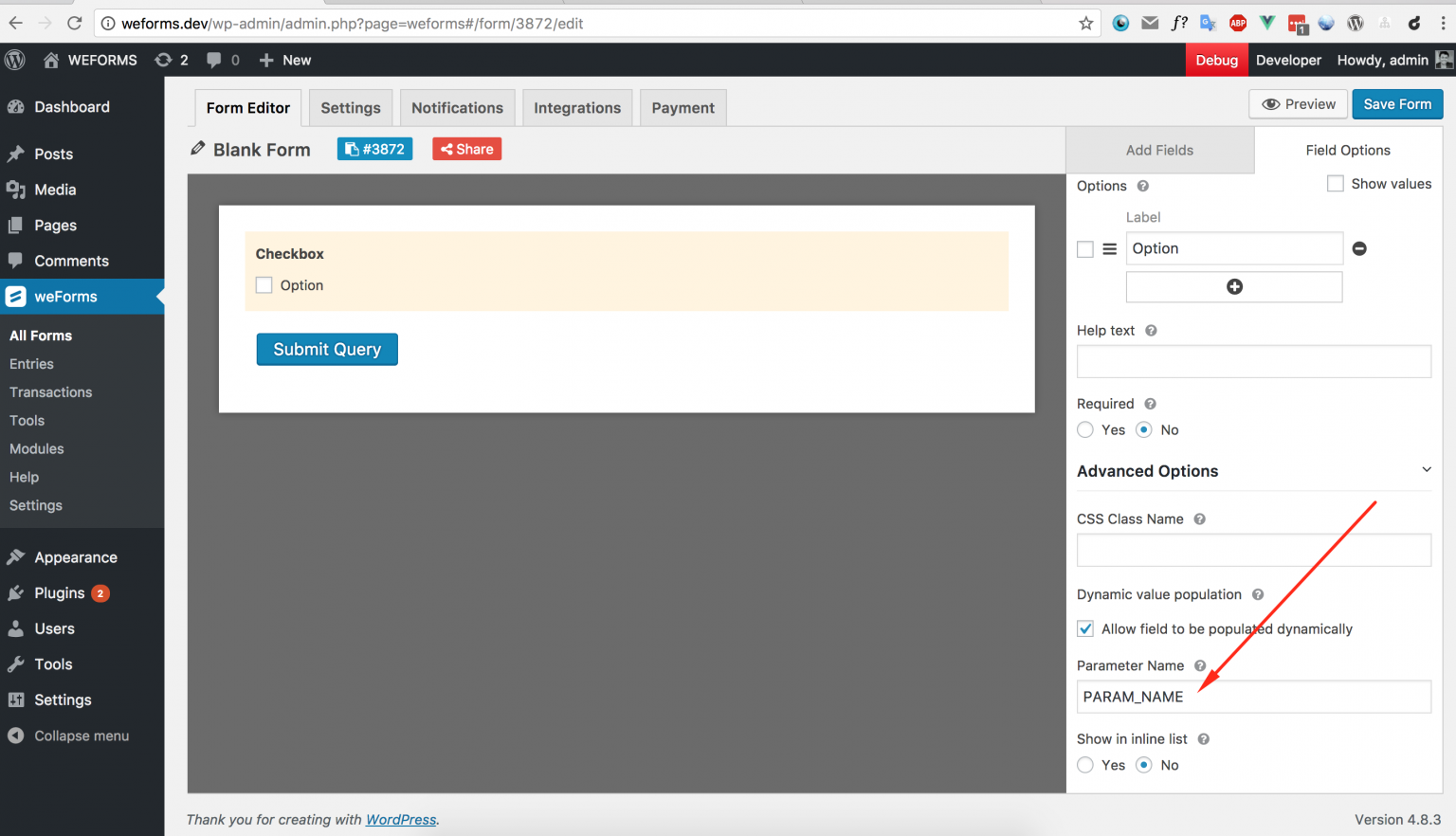The height and width of the screenshot is (836, 1456).
Task: Open the Adblock Plus extension
Action: click(x=1238, y=23)
